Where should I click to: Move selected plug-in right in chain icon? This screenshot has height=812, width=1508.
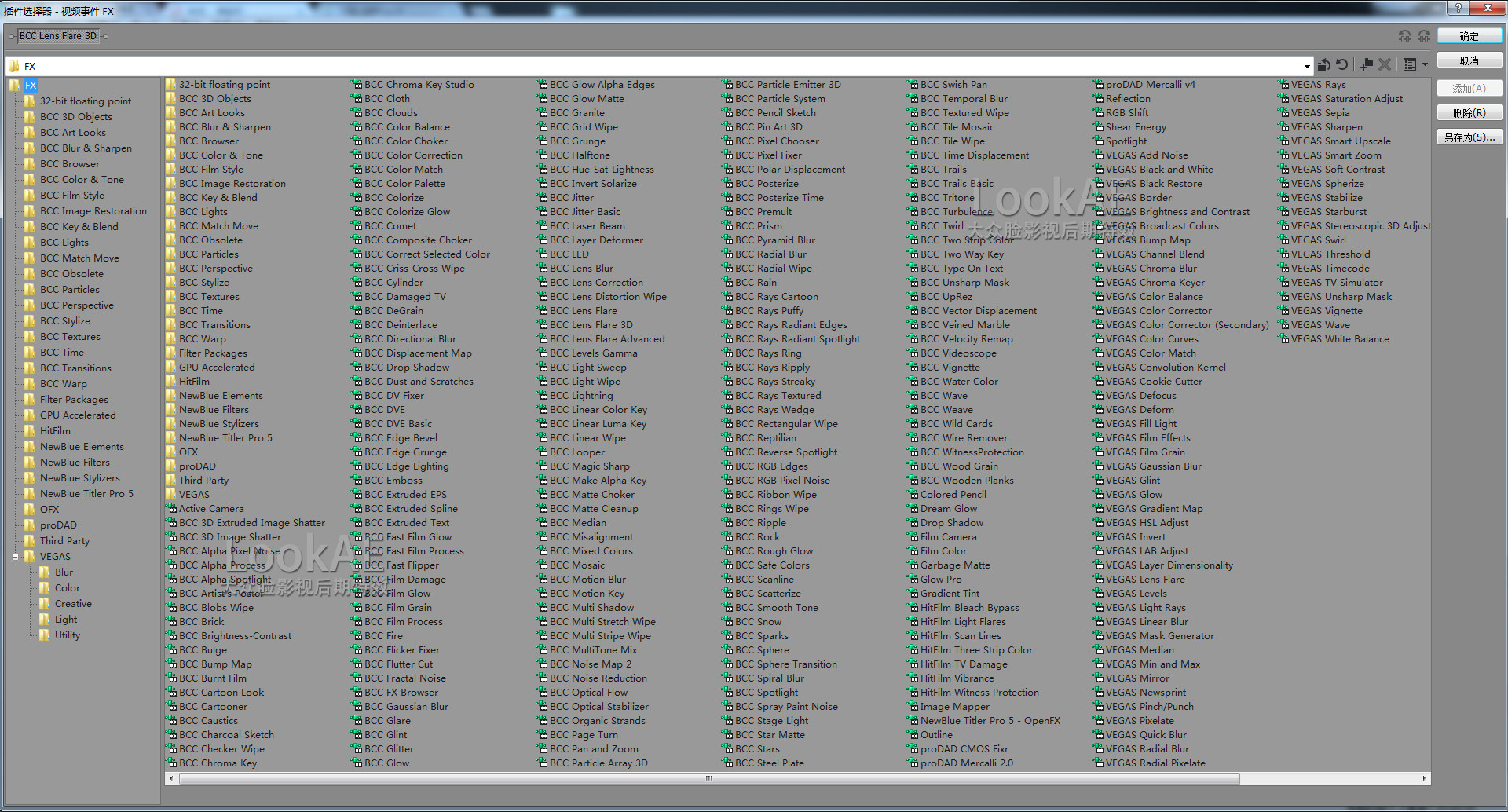[1424, 36]
